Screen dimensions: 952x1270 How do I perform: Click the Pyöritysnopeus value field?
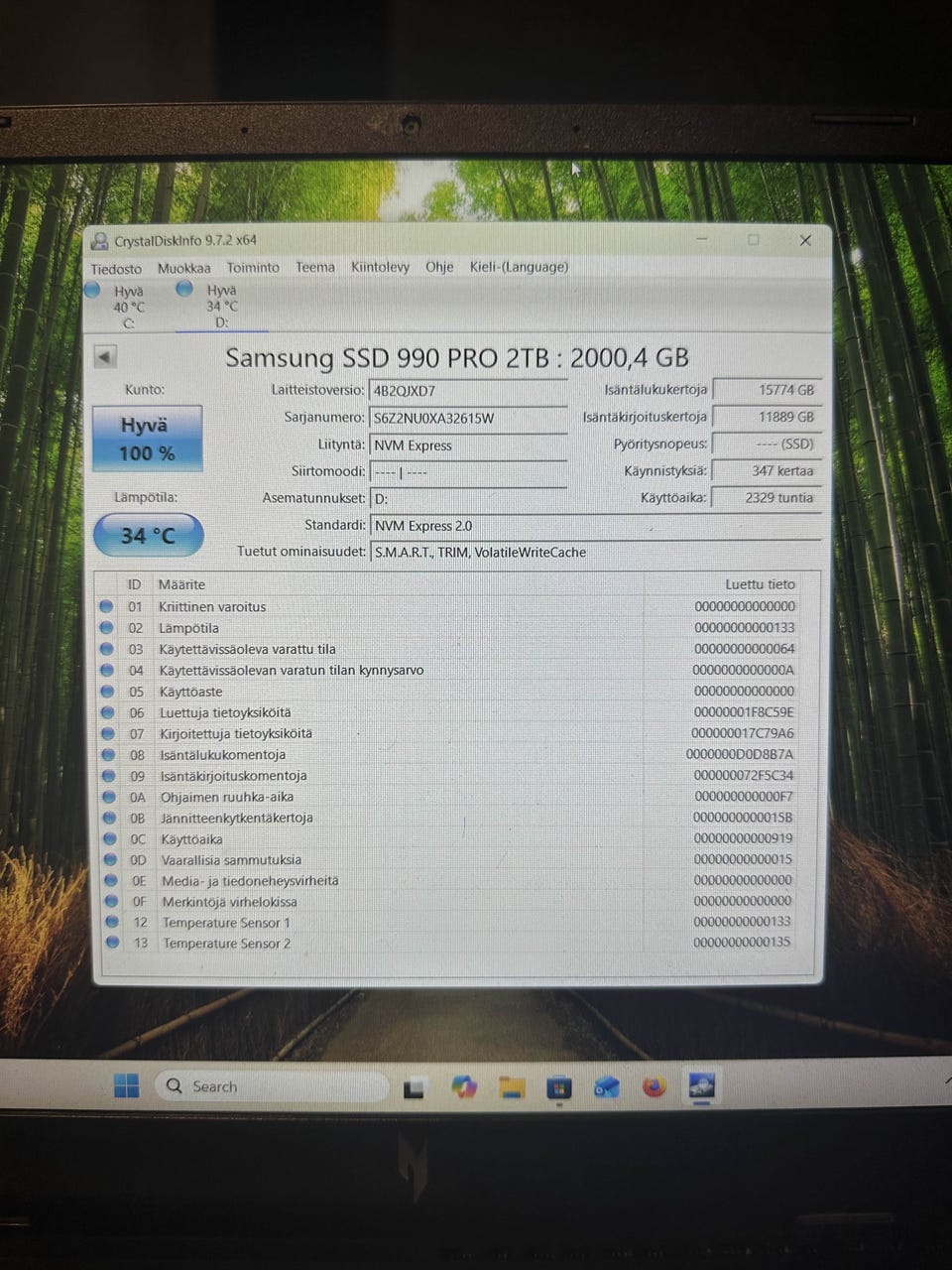coord(768,444)
